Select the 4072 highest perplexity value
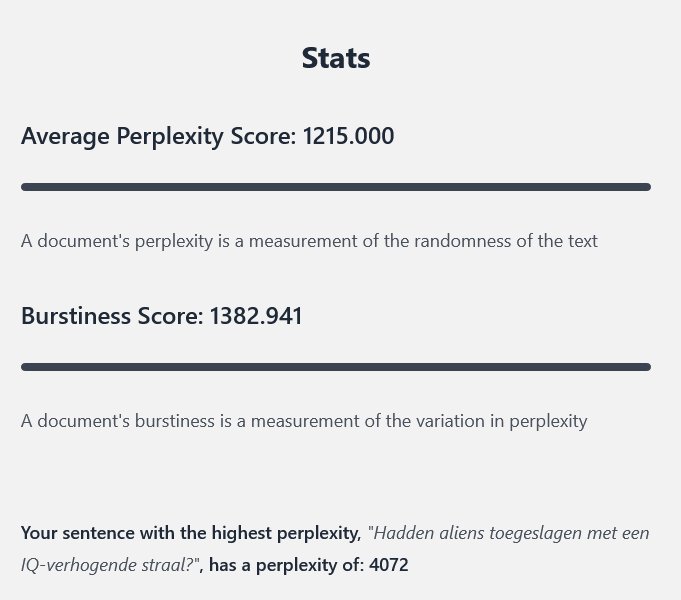Image resolution: width=681 pixels, height=600 pixels. [x=389, y=565]
